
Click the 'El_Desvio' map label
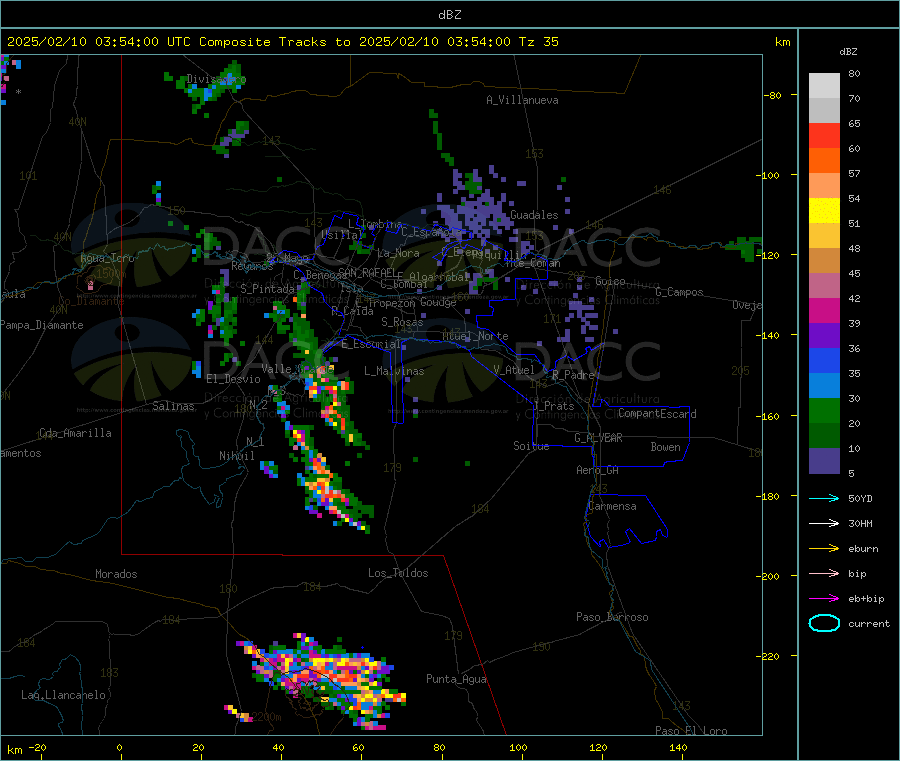(233, 379)
